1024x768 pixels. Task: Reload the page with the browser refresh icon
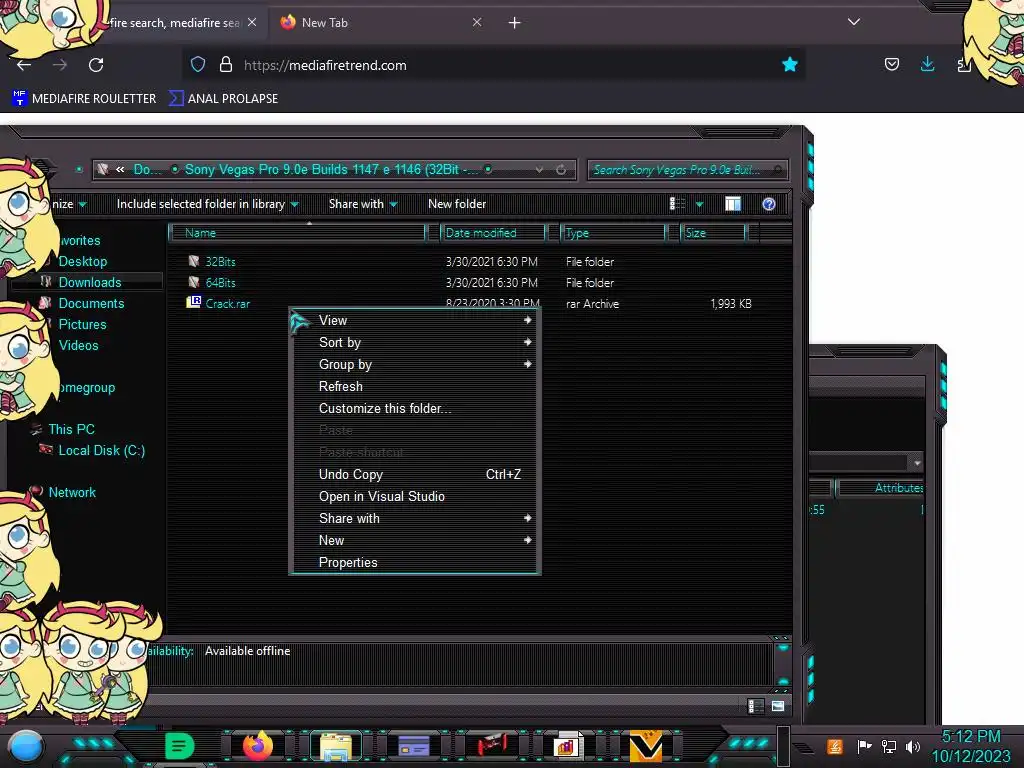click(x=96, y=65)
